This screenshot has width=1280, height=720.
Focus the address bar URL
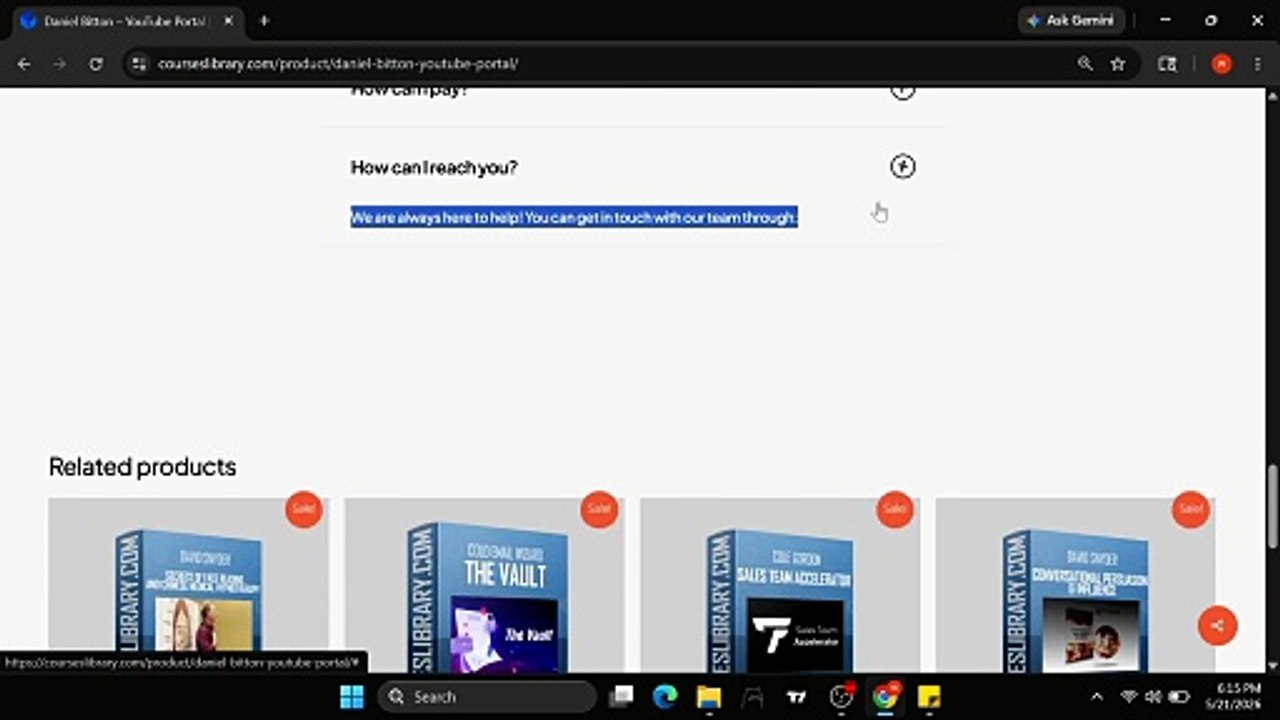pos(338,64)
